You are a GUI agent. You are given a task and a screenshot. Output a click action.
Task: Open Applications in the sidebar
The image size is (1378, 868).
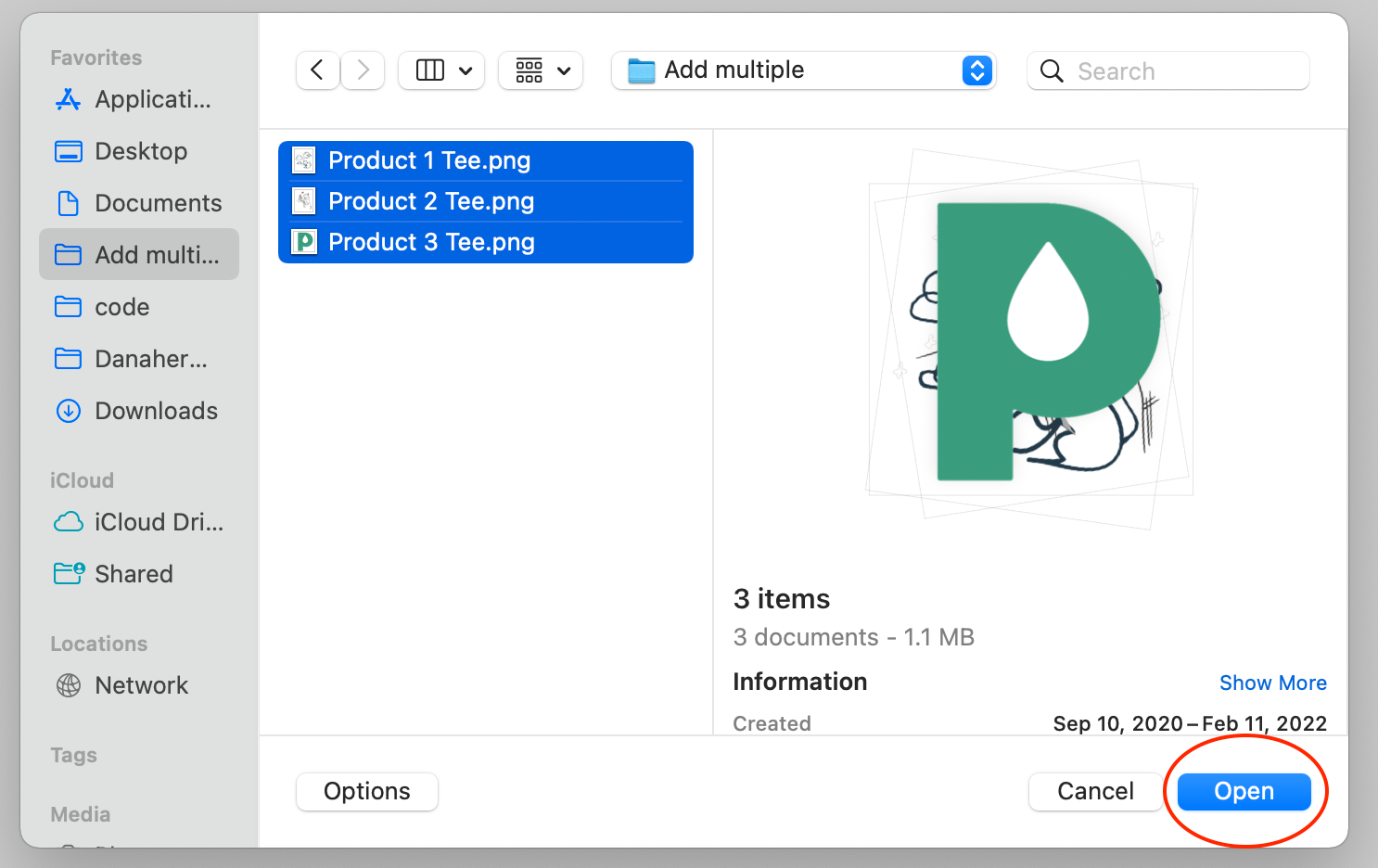pos(139,99)
